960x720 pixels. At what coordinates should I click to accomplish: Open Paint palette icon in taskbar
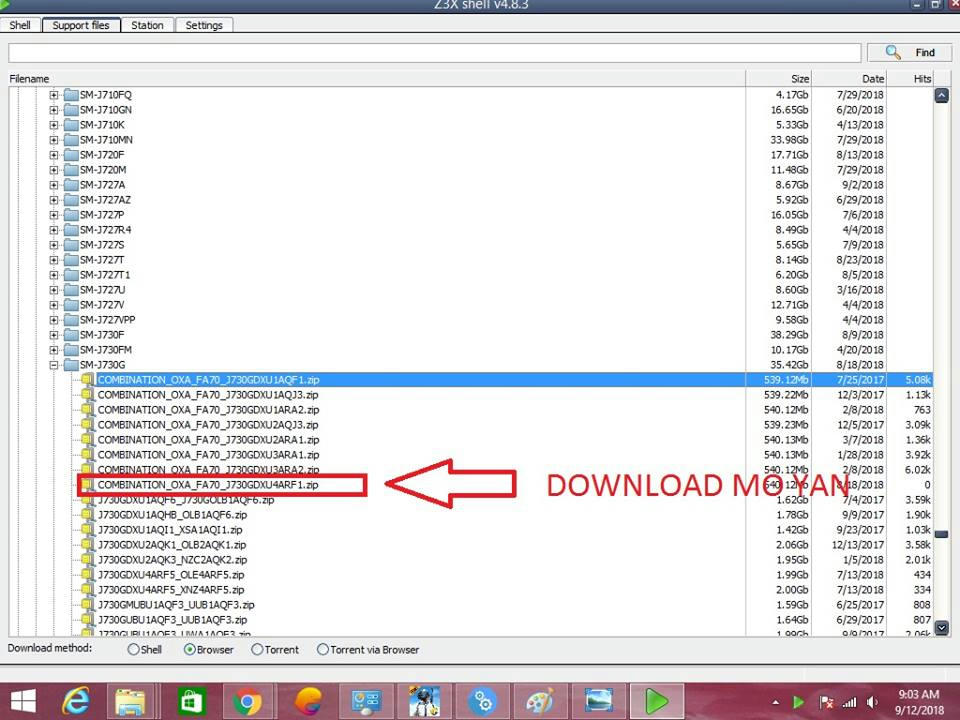[x=540, y=701]
